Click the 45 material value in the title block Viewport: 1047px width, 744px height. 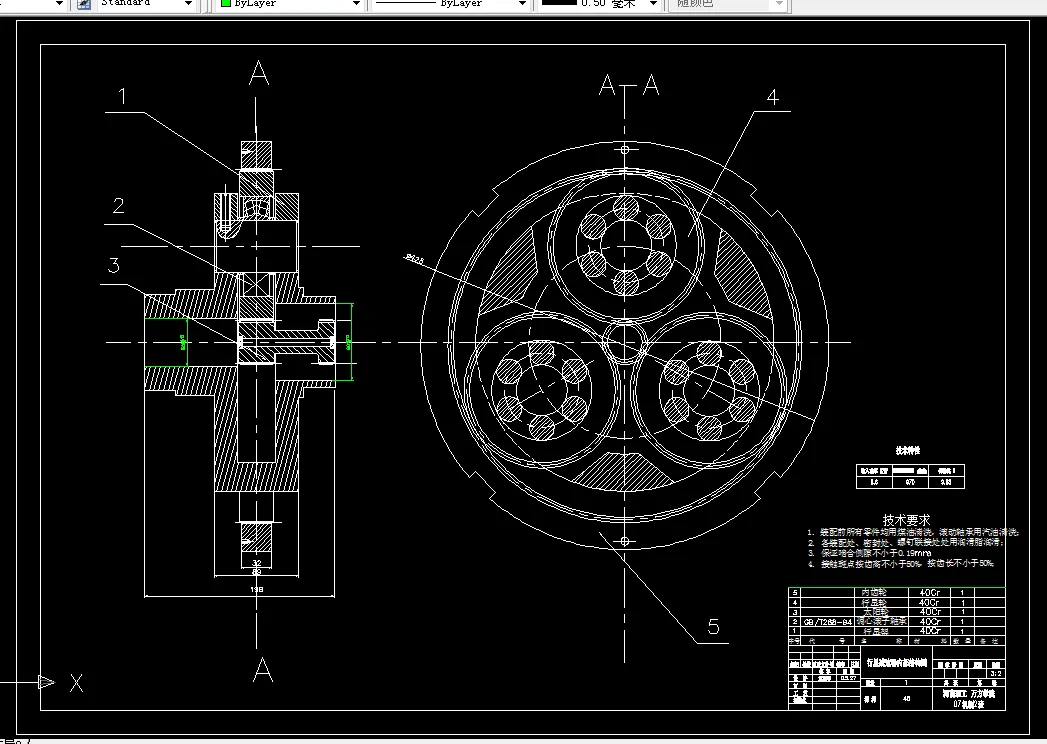(906, 699)
